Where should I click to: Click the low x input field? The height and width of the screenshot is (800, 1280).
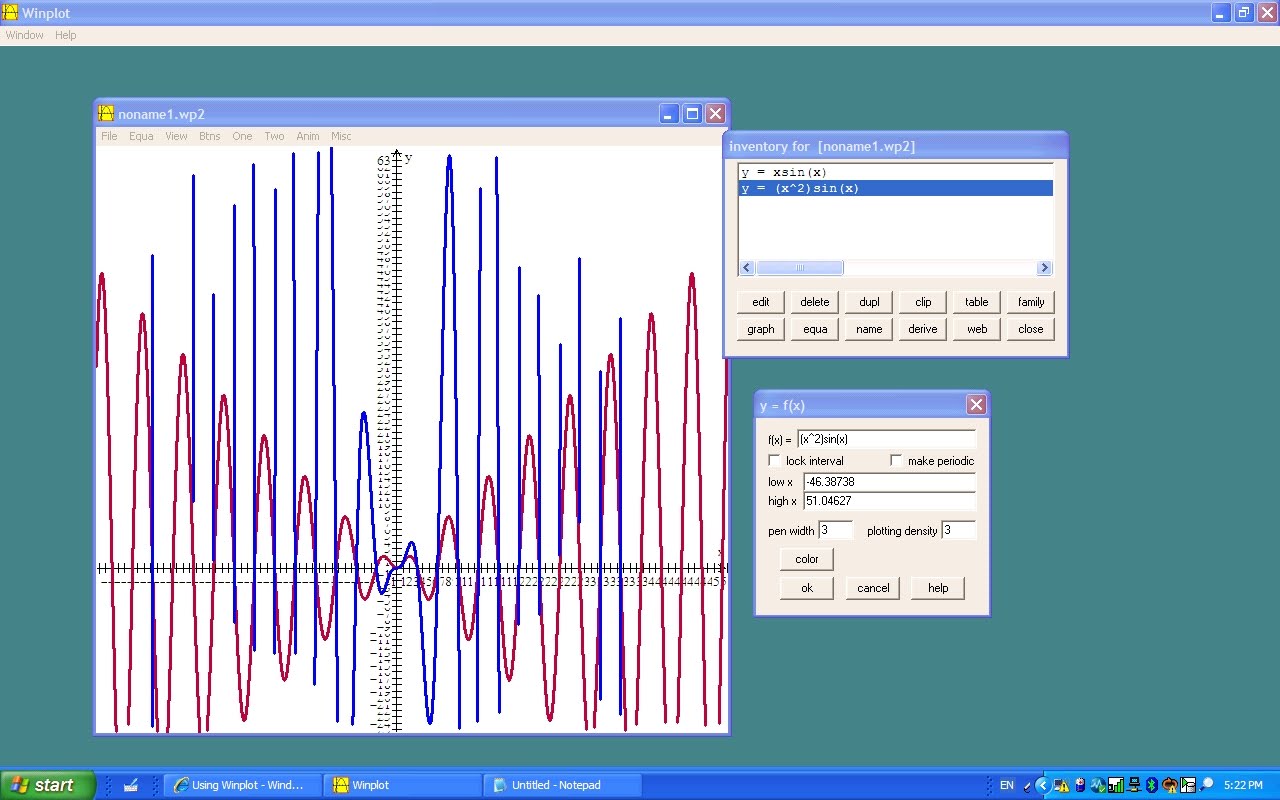(x=888, y=481)
